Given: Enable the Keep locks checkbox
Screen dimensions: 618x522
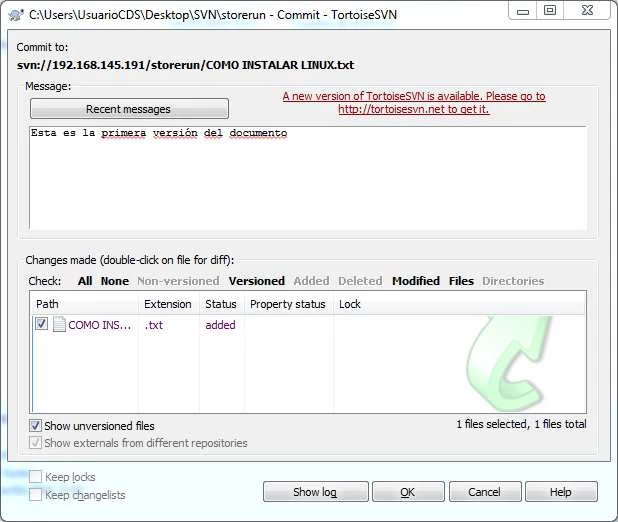Looking at the screenshot, I should pos(35,477).
